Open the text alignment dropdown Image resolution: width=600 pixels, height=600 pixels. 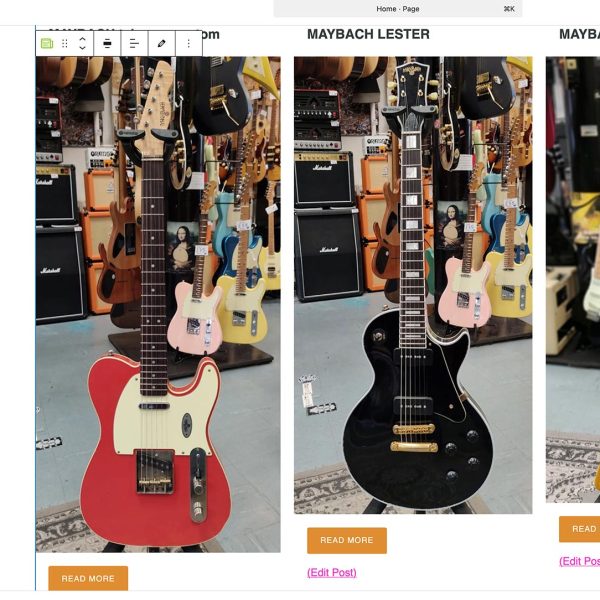[x=134, y=44]
